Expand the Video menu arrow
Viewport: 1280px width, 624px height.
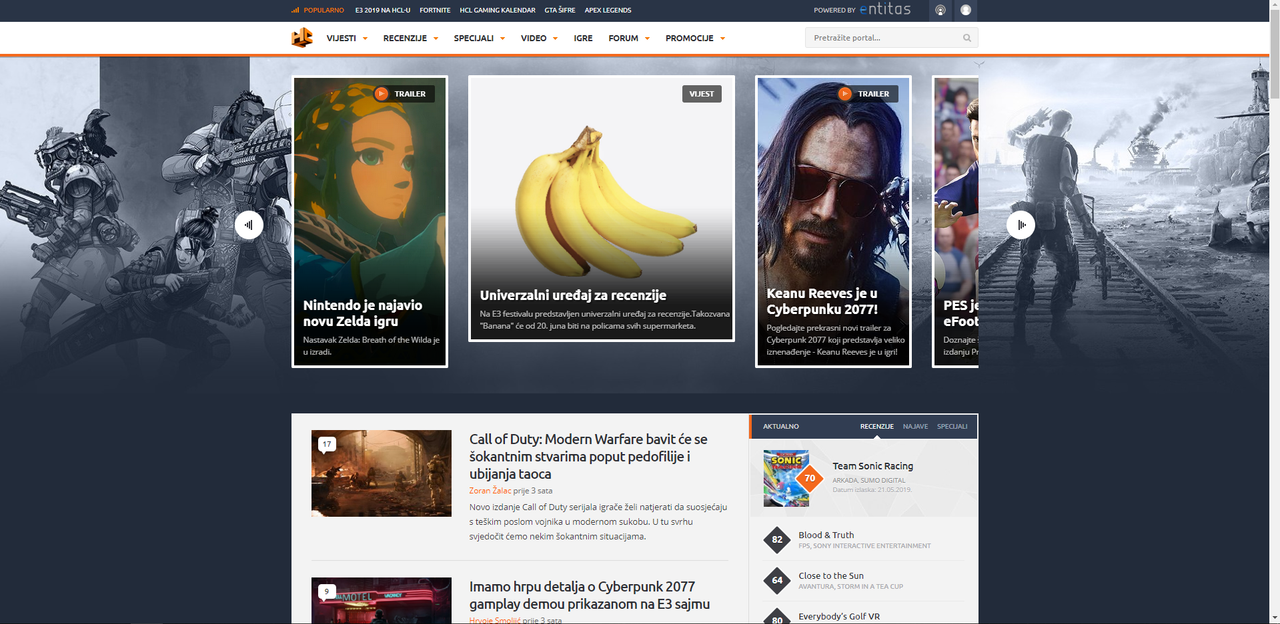tap(556, 39)
